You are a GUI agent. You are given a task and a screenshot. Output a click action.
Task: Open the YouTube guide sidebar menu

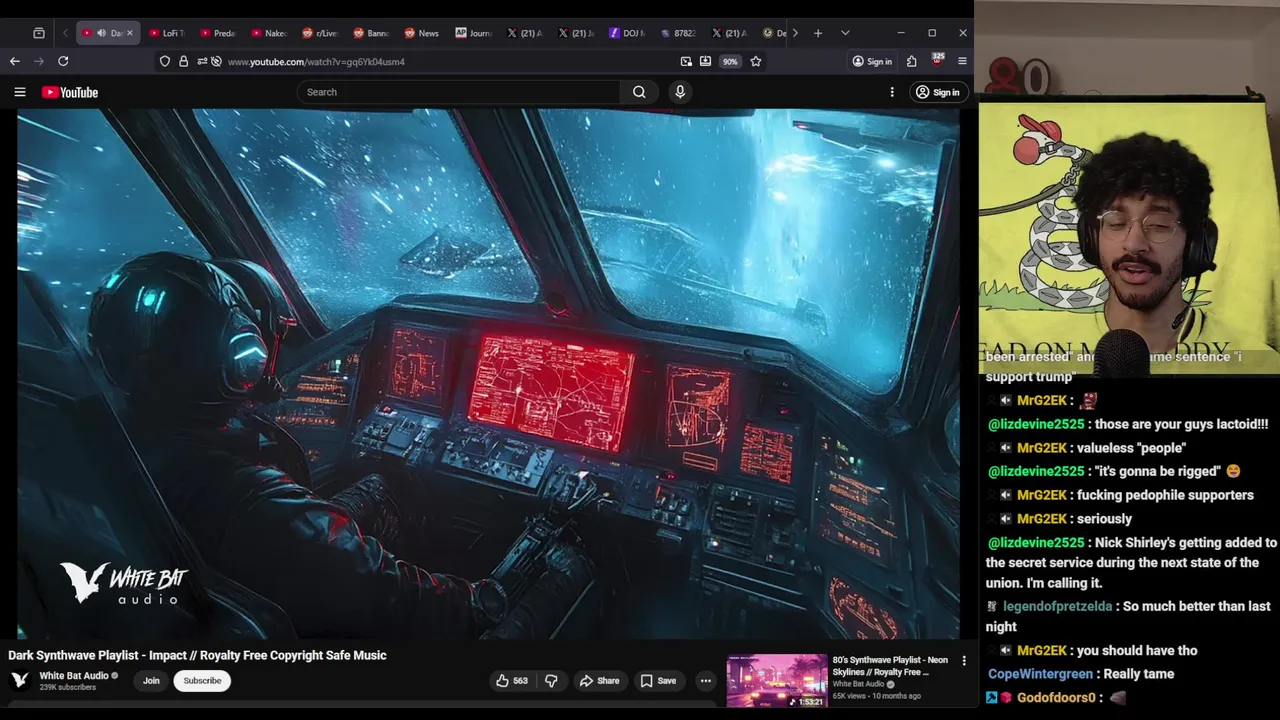(19, 92)
